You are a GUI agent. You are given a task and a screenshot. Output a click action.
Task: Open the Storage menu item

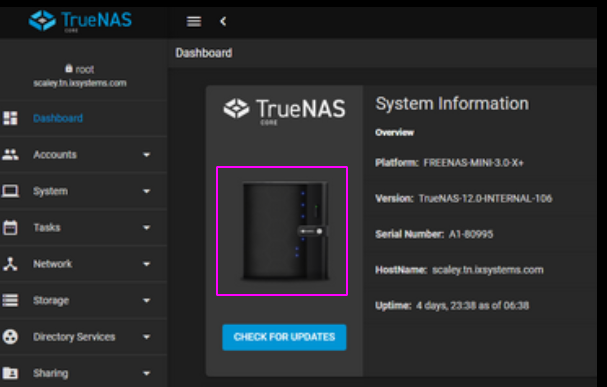pyautogui.click(x=83, y=300)
